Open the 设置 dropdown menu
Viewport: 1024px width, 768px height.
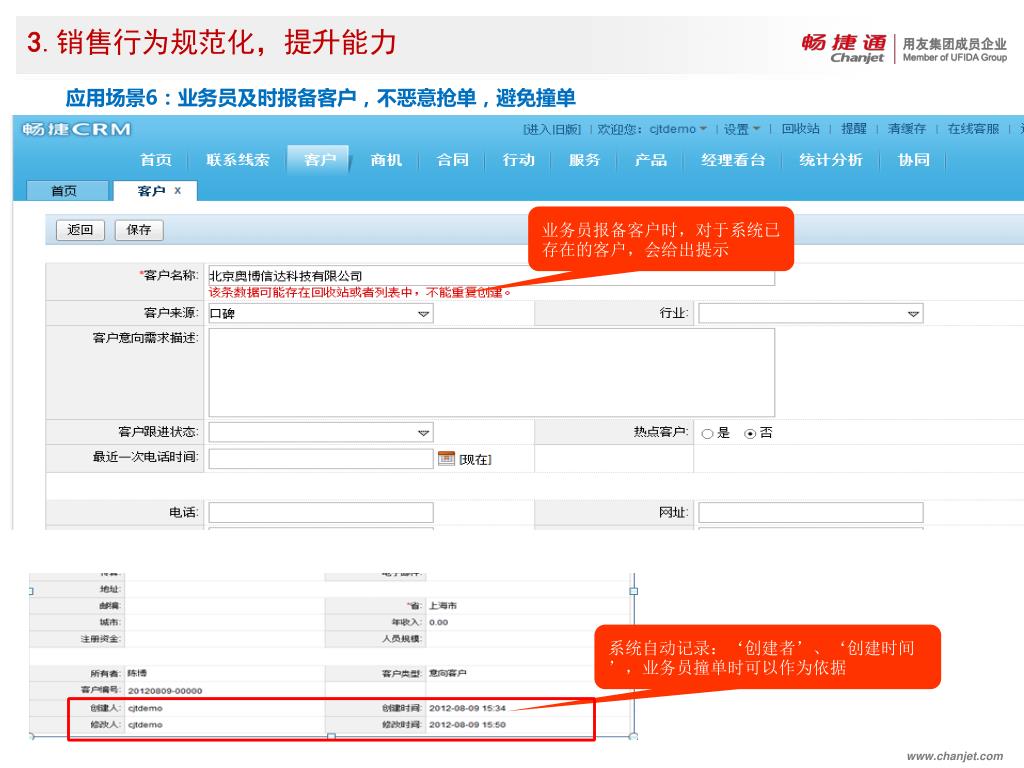tap(742, 129)
